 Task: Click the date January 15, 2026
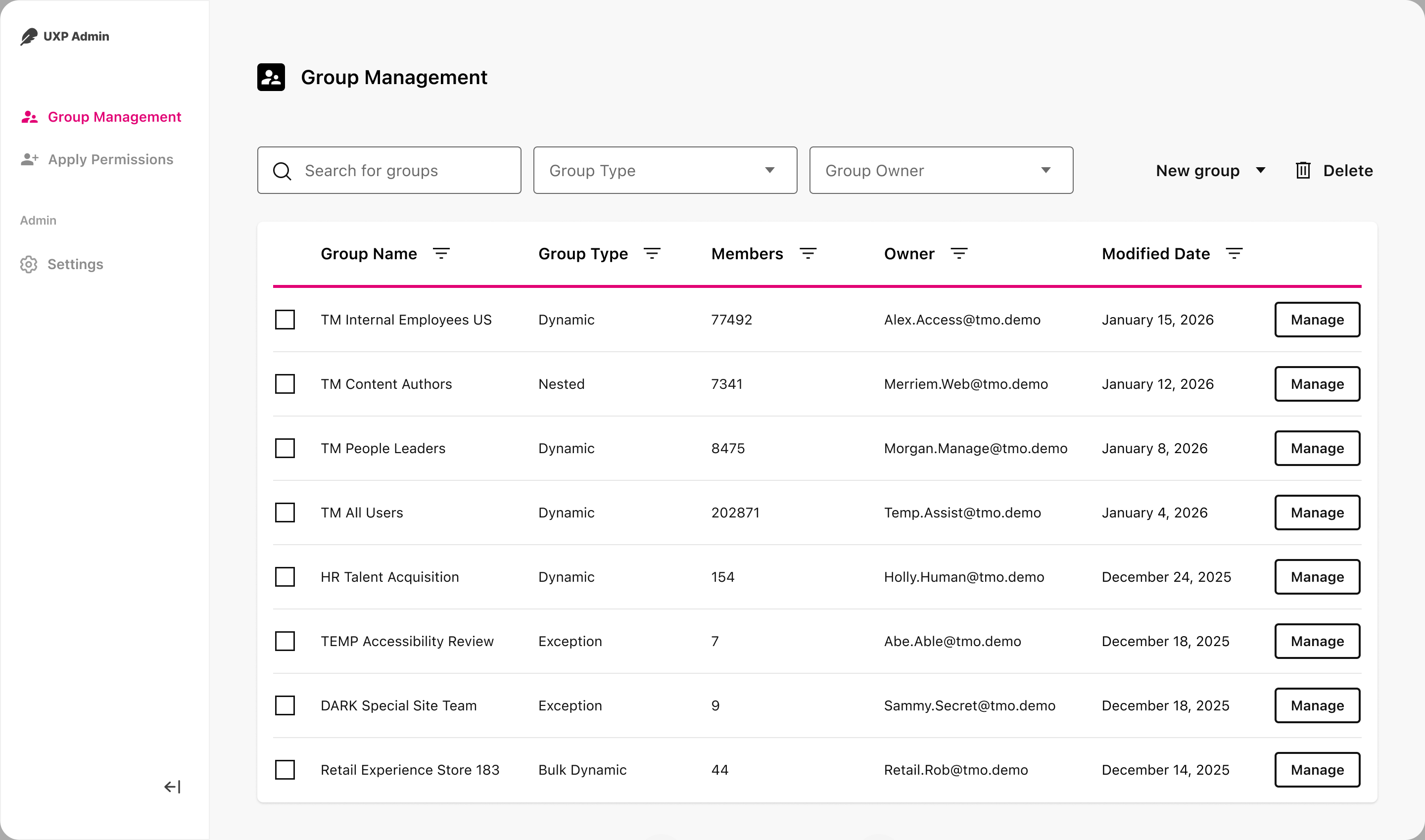coord(1157,320)
